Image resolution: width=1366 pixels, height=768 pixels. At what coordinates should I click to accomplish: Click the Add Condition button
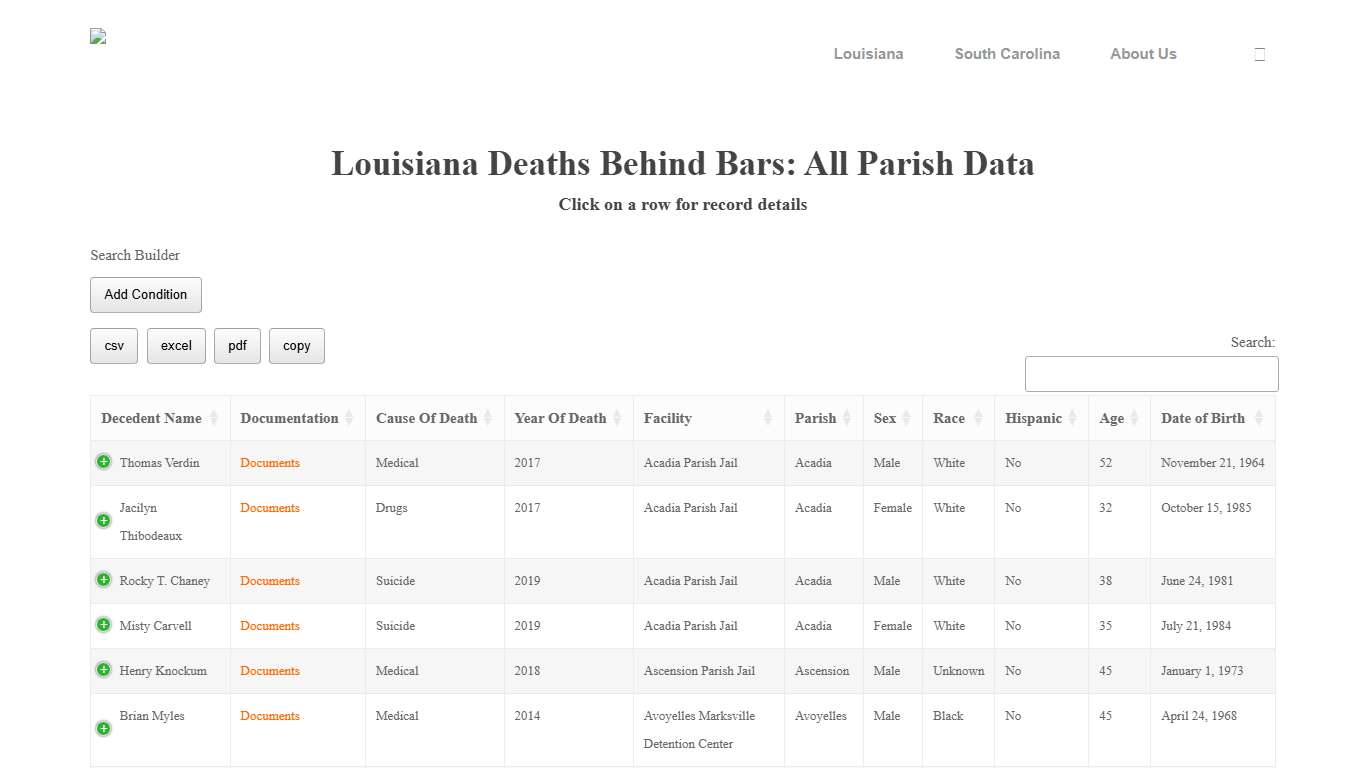point(146,295)
